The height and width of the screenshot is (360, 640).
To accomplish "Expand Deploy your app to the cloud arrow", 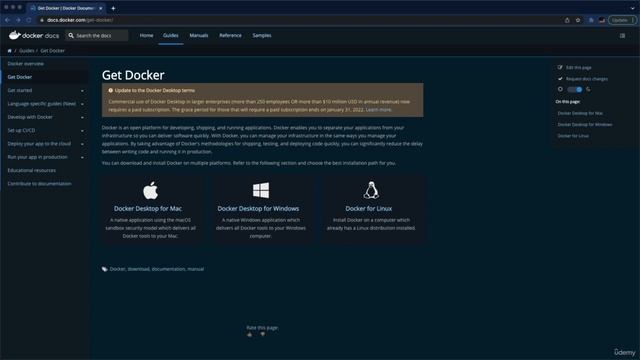I will click(x=82, y=144).
